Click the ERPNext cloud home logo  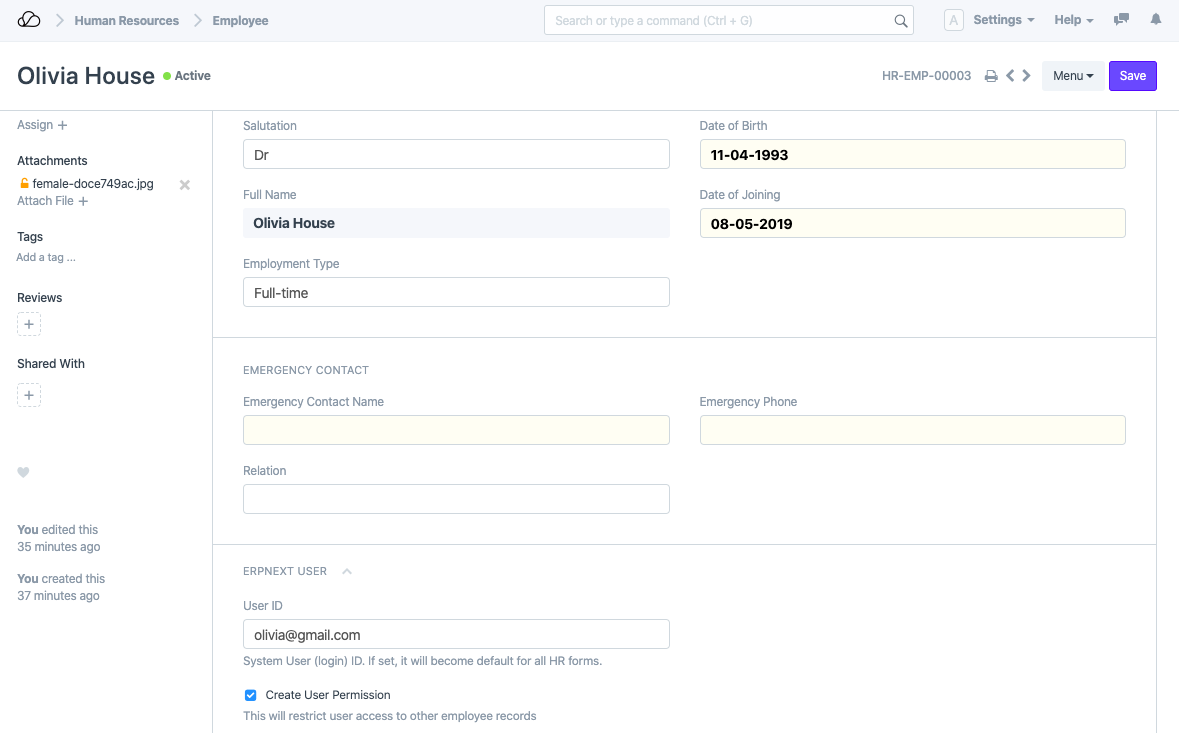pyautogui.click(x=29, y=20)
